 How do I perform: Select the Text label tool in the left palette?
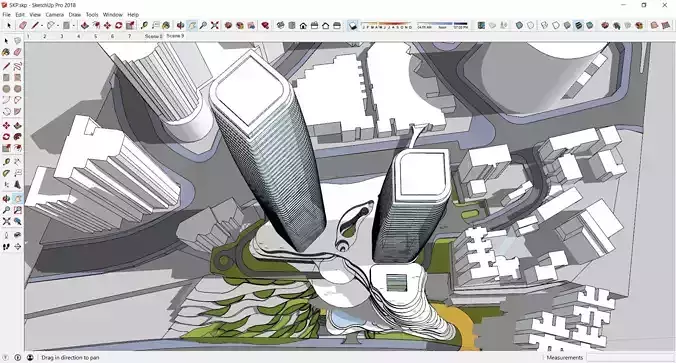click(17, 173)
